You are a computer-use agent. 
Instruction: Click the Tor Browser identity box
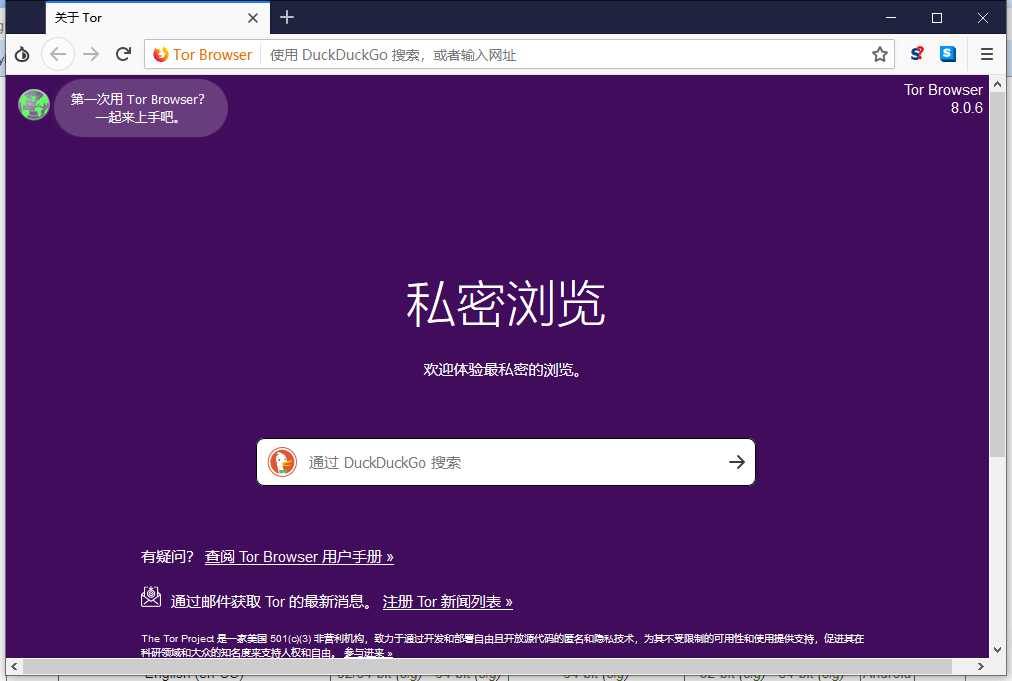click(x=203, y=55)
